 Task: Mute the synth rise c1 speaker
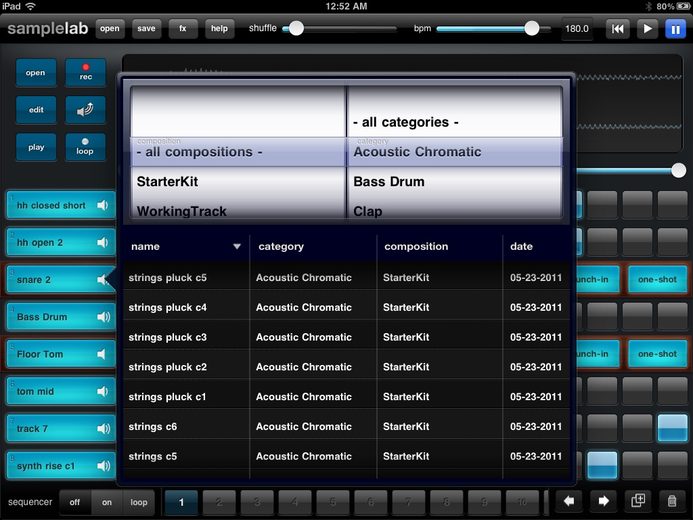click(x=103, y=466)
